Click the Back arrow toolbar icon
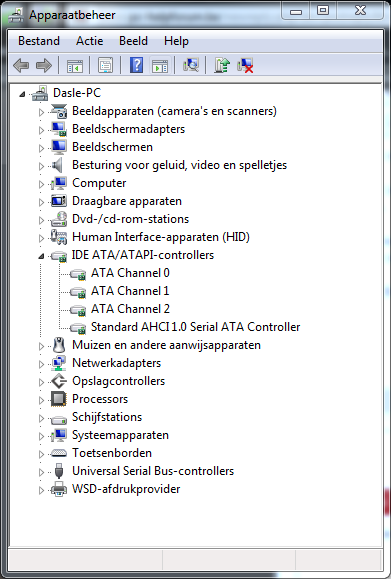Viewport: 391px width, 579px height. click(x=21, y=66)
